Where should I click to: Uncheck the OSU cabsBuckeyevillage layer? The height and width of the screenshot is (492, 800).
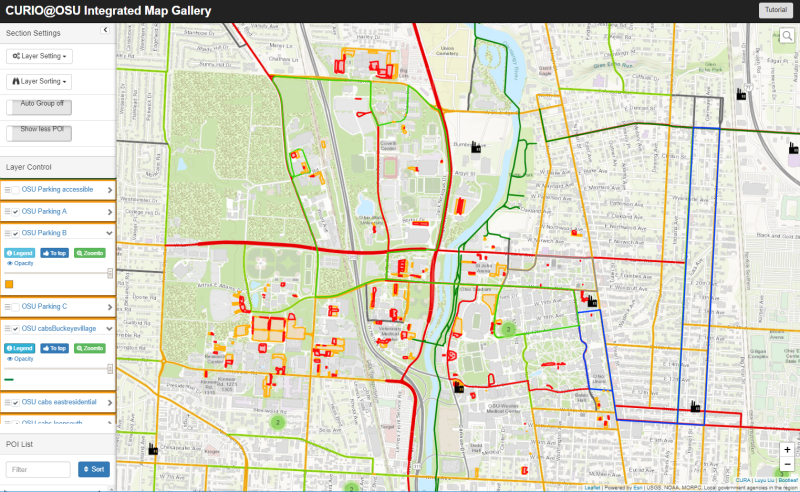16,329
